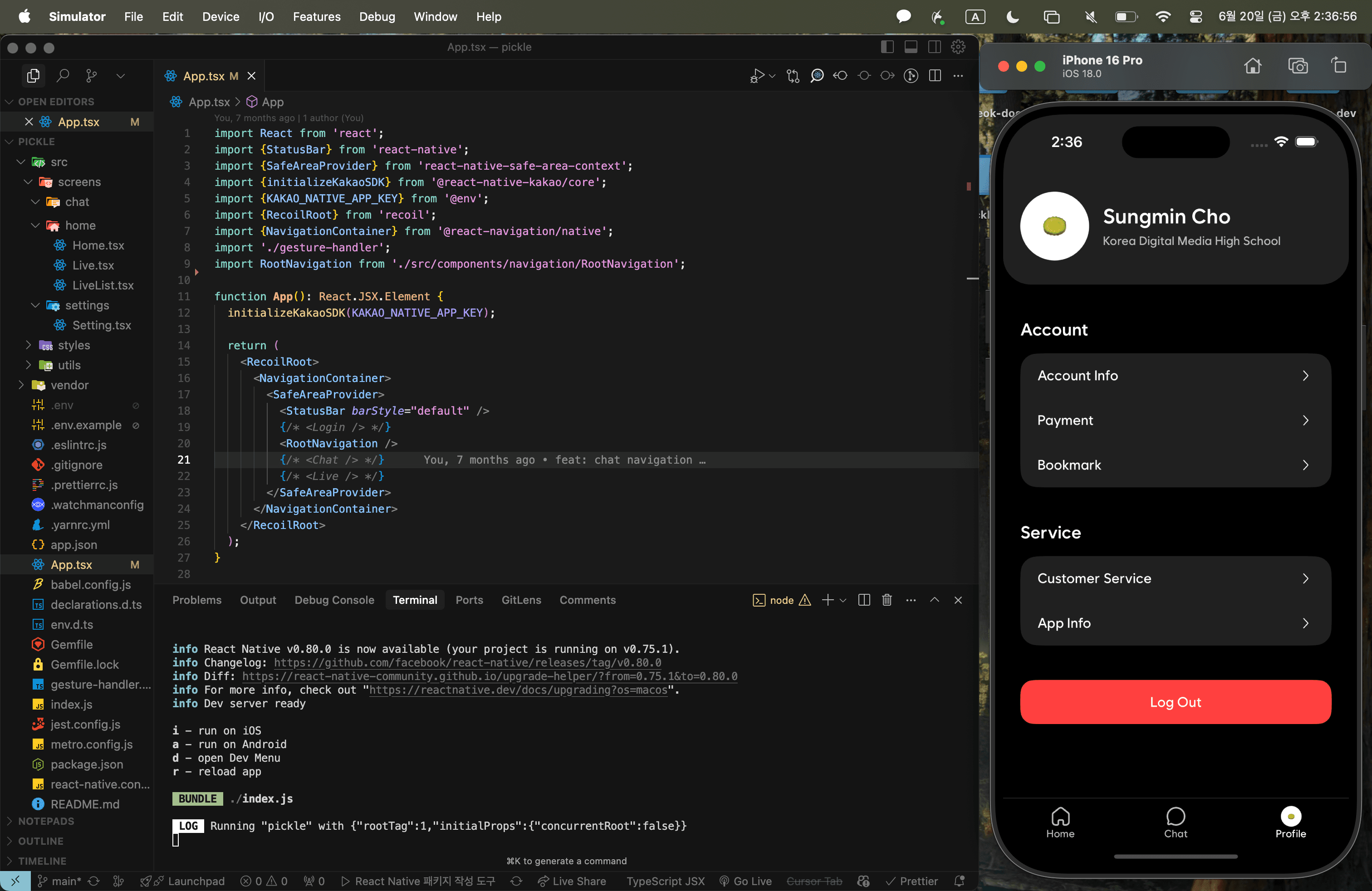Open the upgrade-helper diff link

(490, 676)
